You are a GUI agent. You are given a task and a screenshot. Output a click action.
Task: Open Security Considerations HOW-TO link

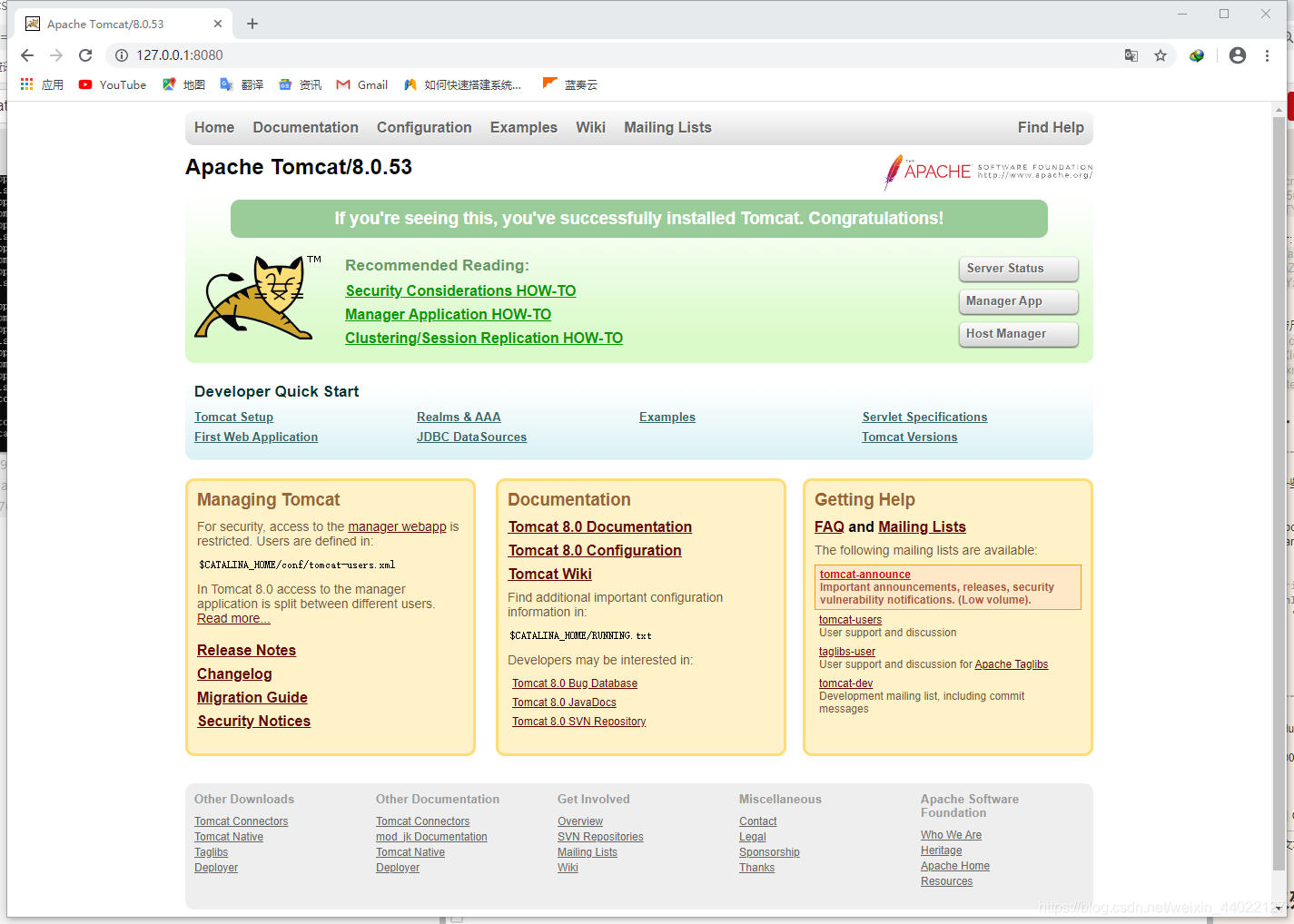[x=460, y=290]
